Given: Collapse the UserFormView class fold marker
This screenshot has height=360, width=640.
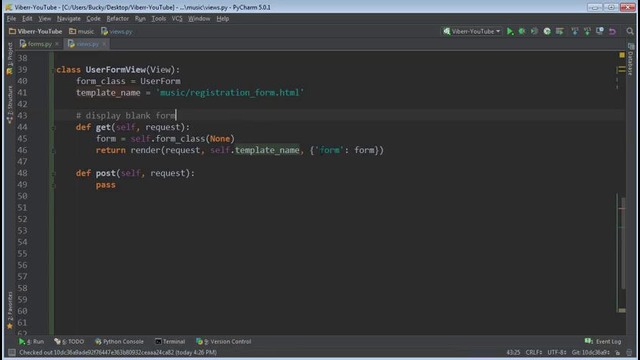Looking at the screenshot, I should pos(53,70).
